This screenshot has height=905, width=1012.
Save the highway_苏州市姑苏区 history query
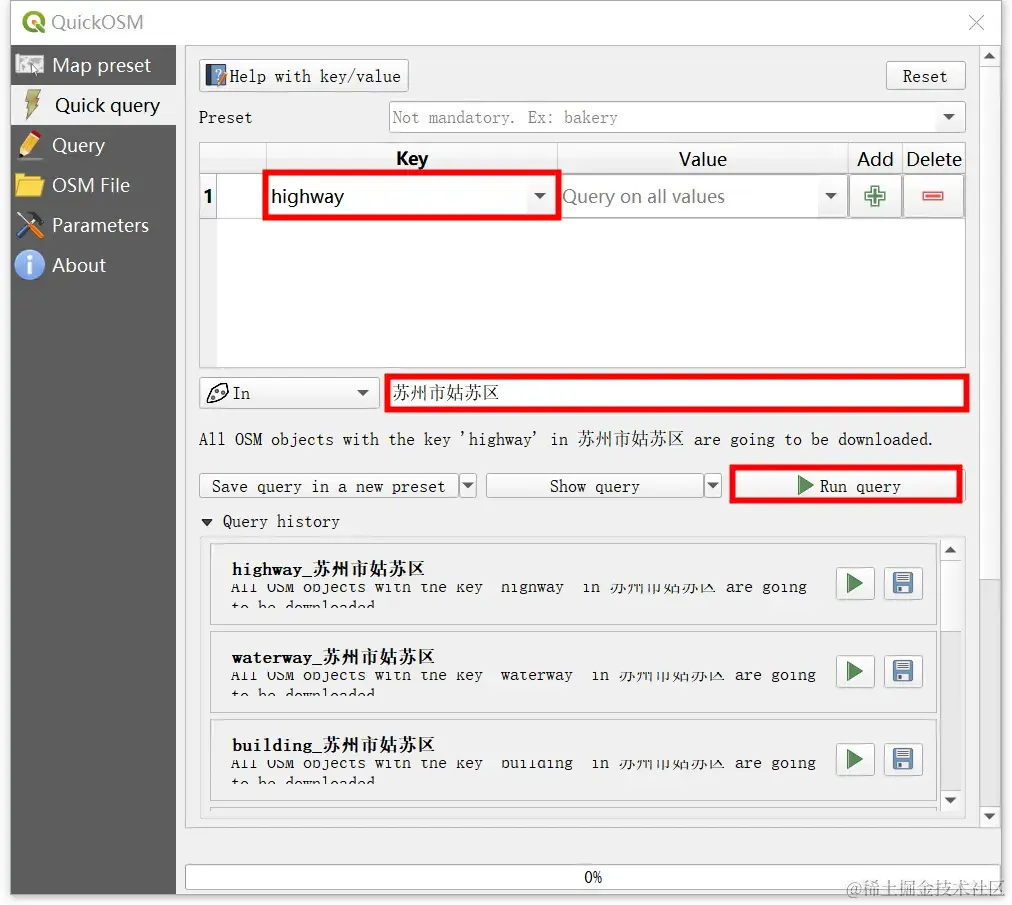(902, 584)
